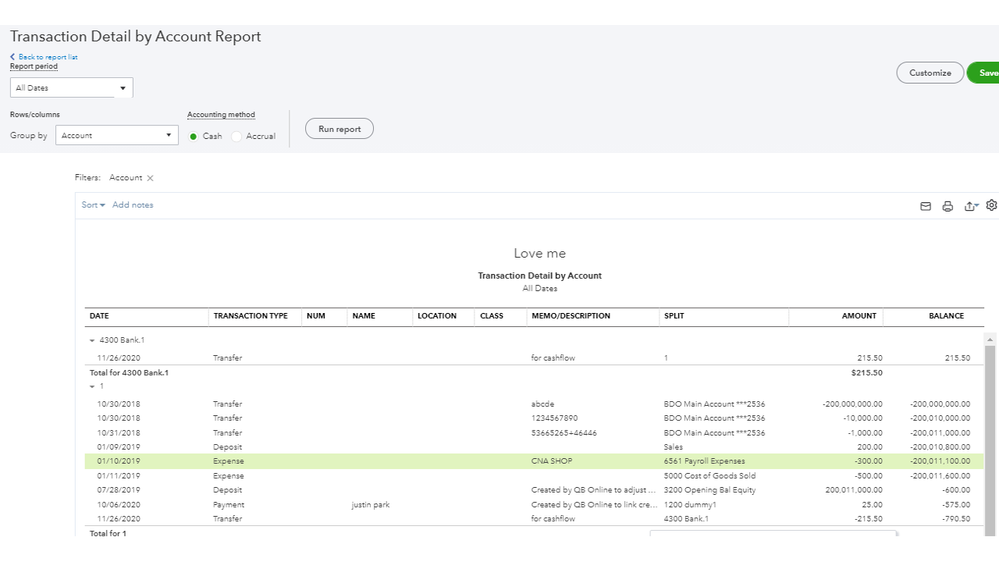Go back to report list link
999x562 pixels.
pyautogui.click(x=46, y=57)
